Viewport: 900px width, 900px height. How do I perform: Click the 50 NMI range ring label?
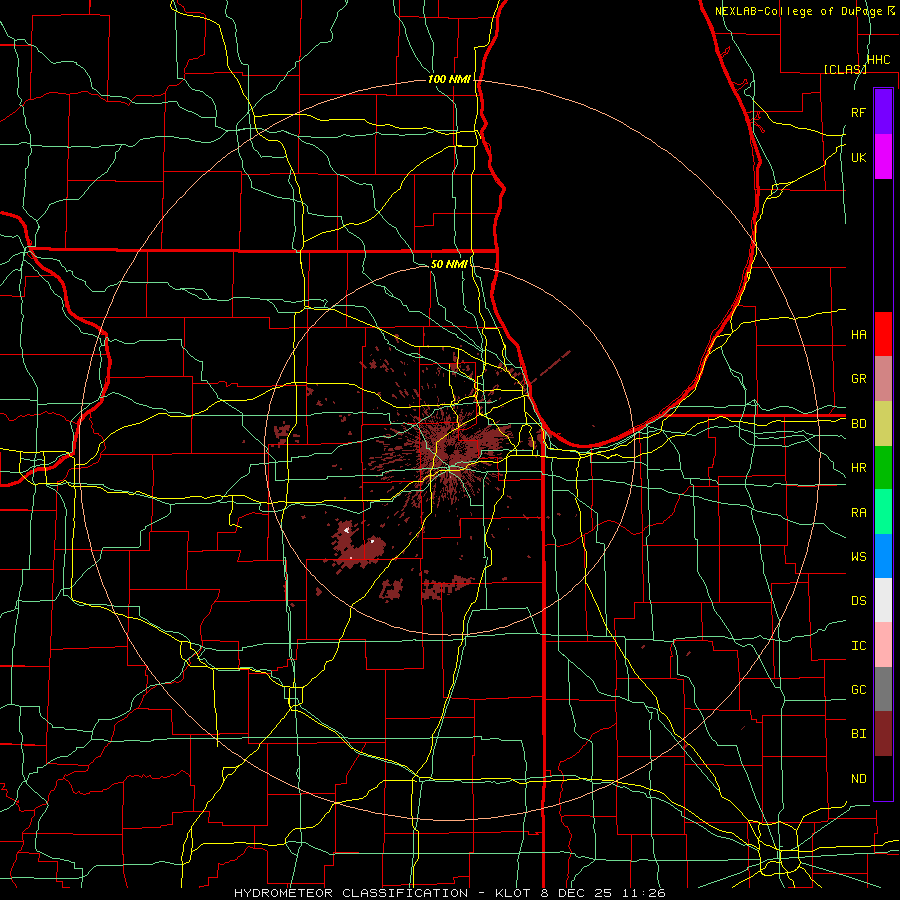pos(449,264)
